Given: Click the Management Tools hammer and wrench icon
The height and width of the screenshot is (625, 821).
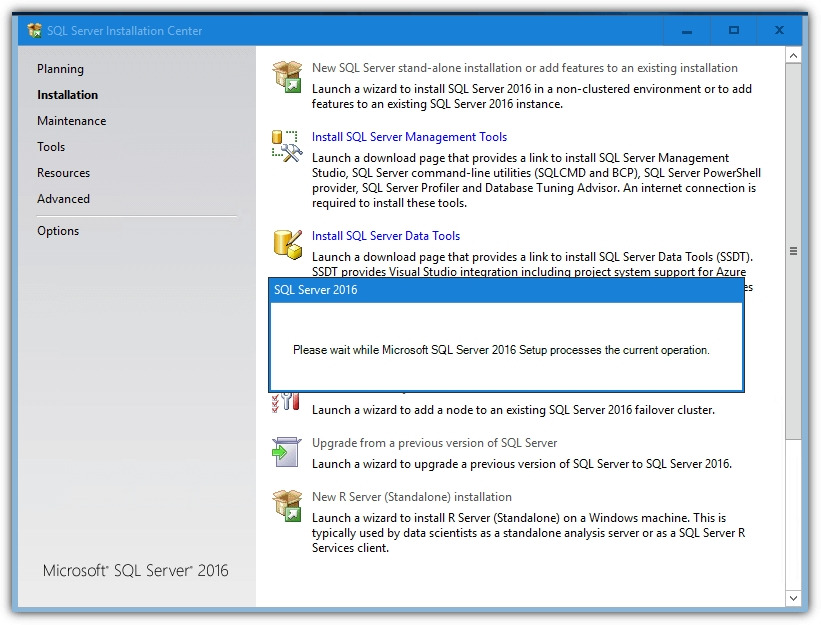Looking at the screenshot, I should pyautogui.click(x=287, y=146).
